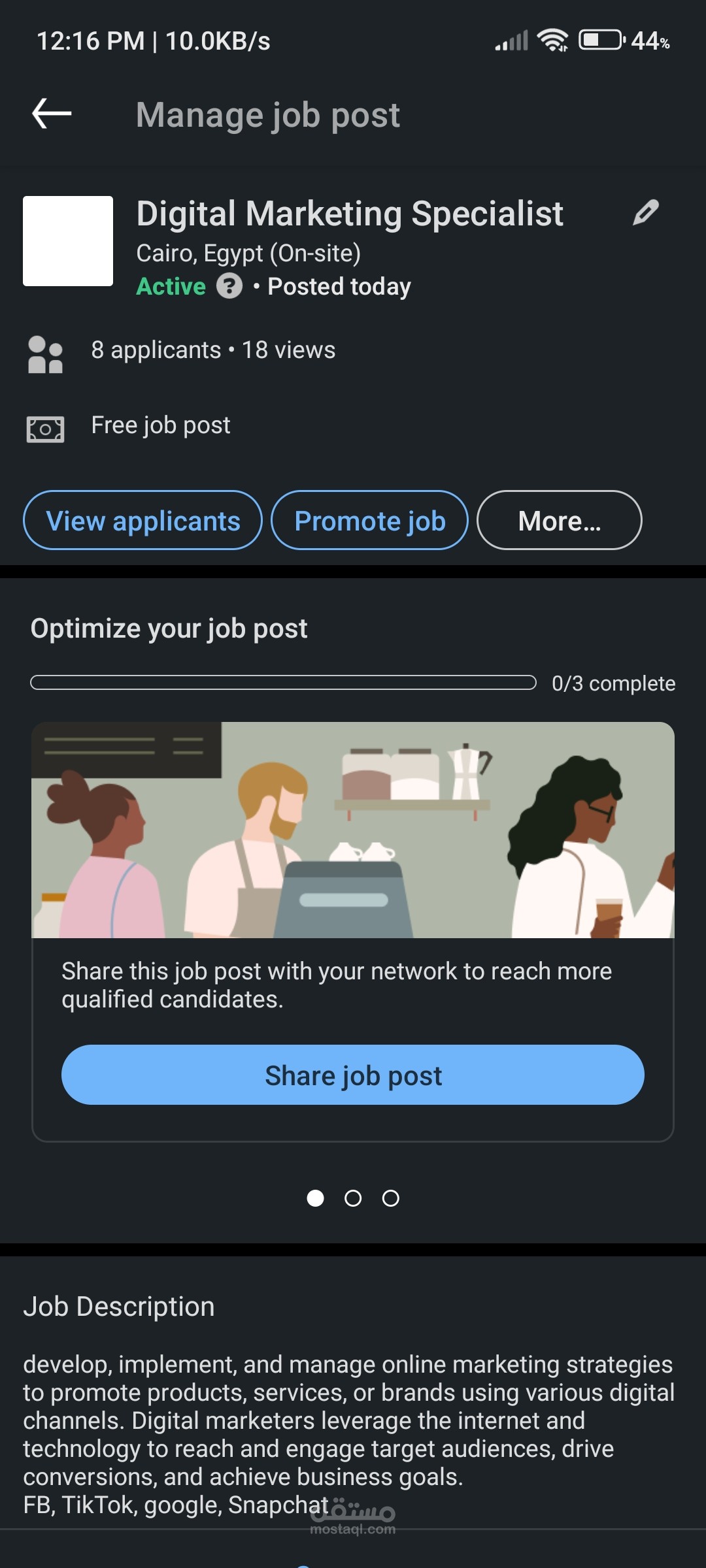Click View applicants button

tap(143, 520)
